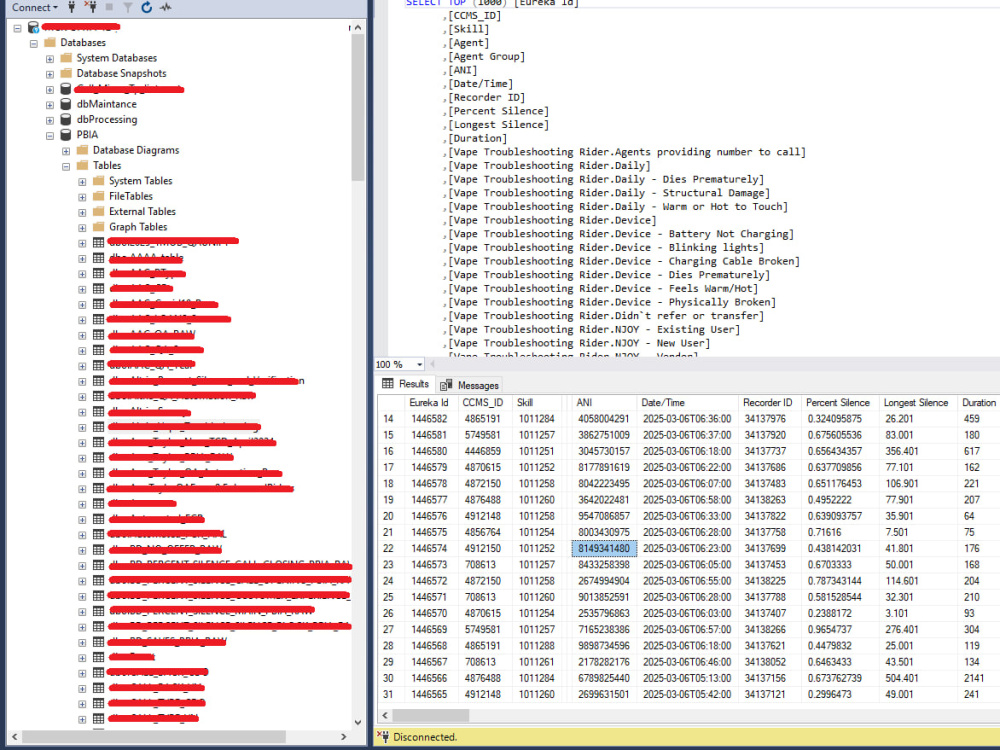Open the 100 % zoom dropdown
1000x750 pixels.
419,364
